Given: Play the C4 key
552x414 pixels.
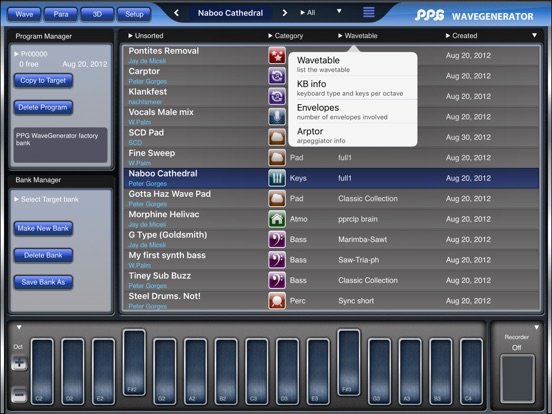Looking at the screenshot, I should pos(471,371).
